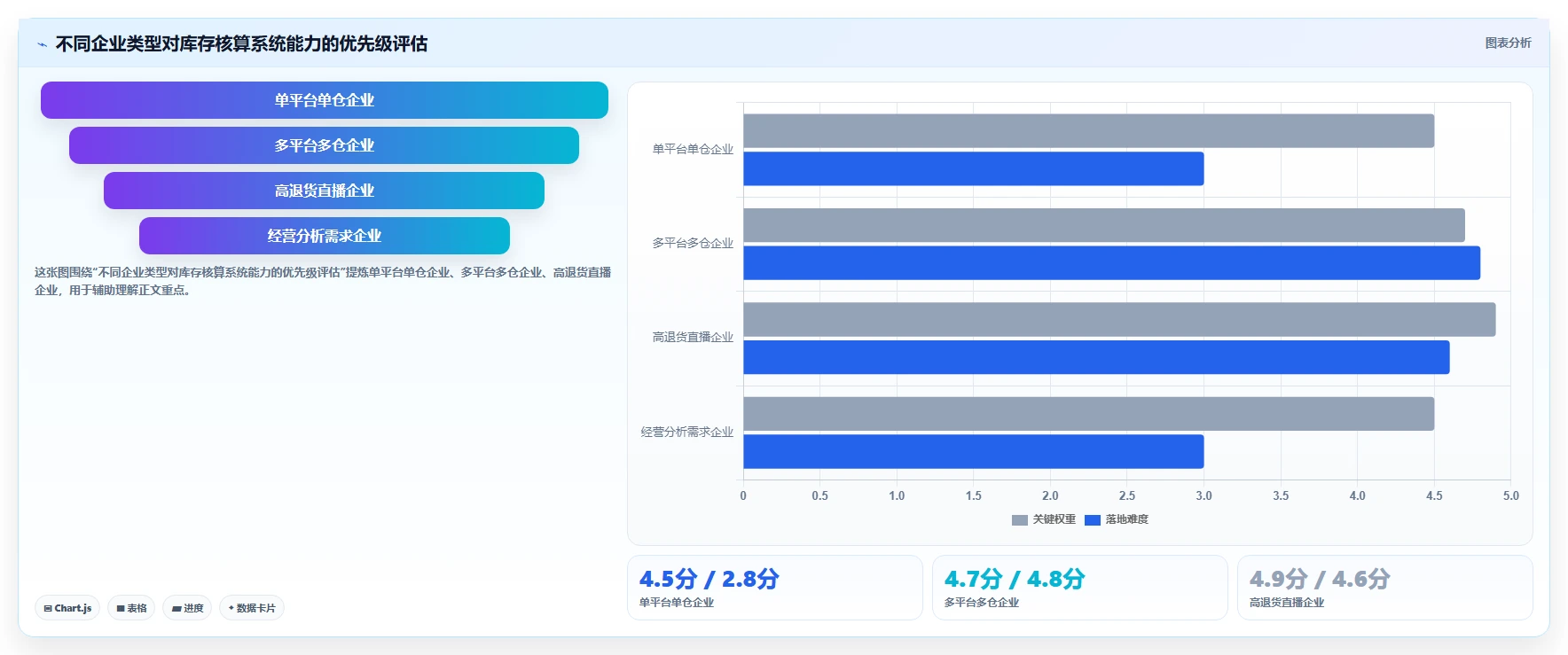Click the 表格 tag chip
Viewport: 1568px width, 655px height.
pos(131,608)
